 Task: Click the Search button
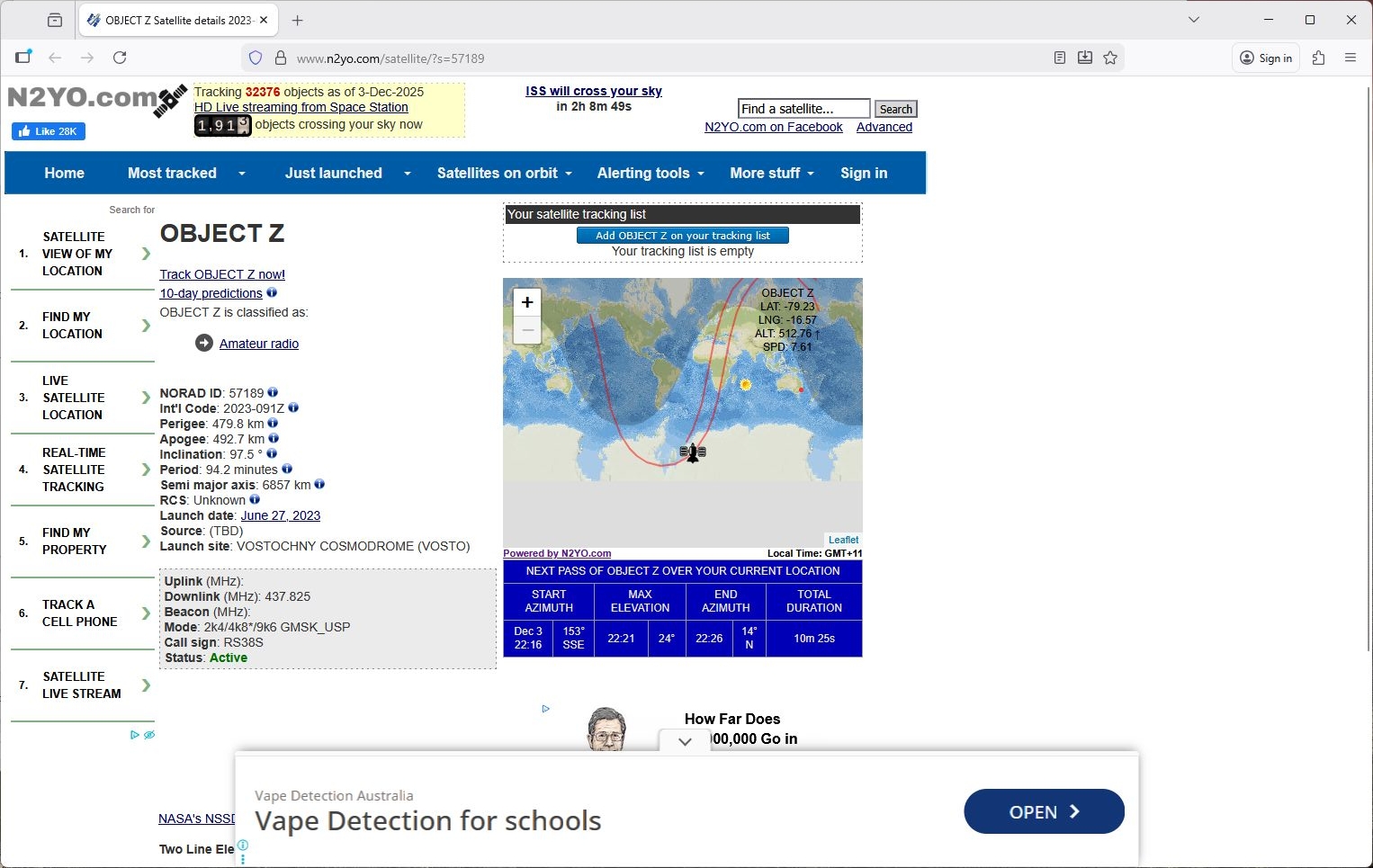pos(896,109)
